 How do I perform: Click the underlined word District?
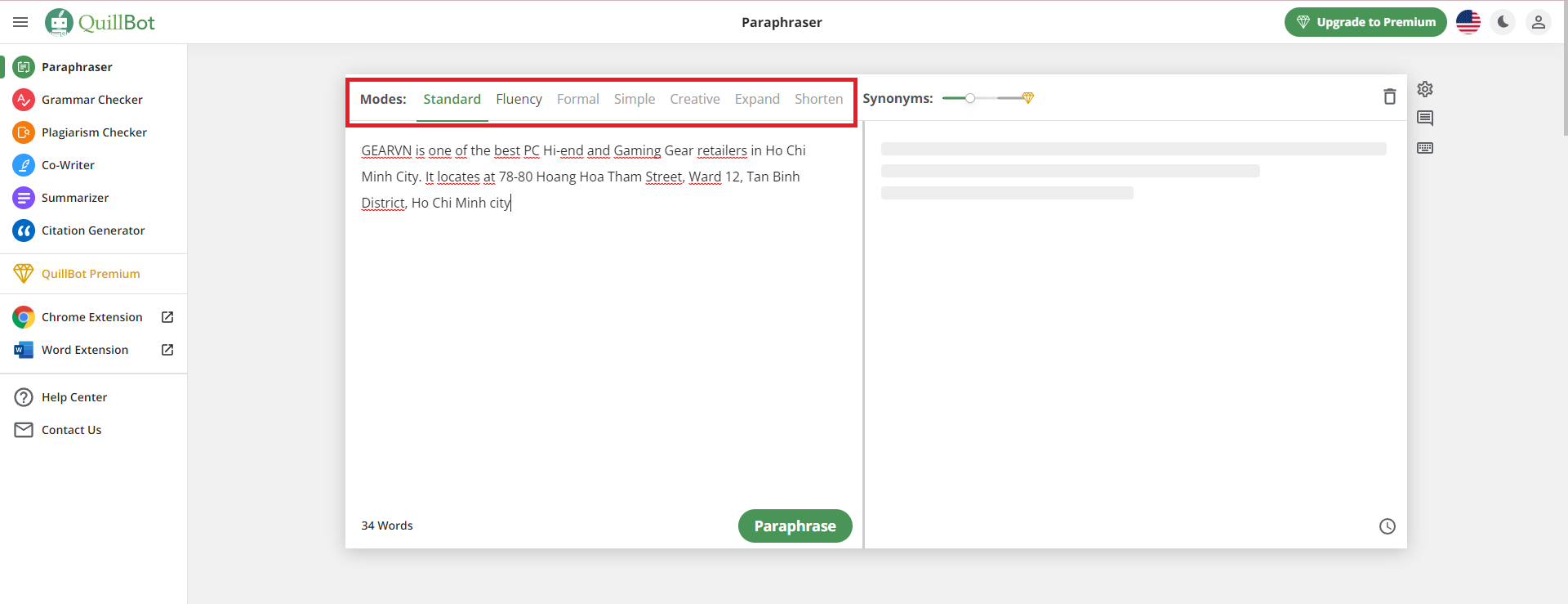383,203
